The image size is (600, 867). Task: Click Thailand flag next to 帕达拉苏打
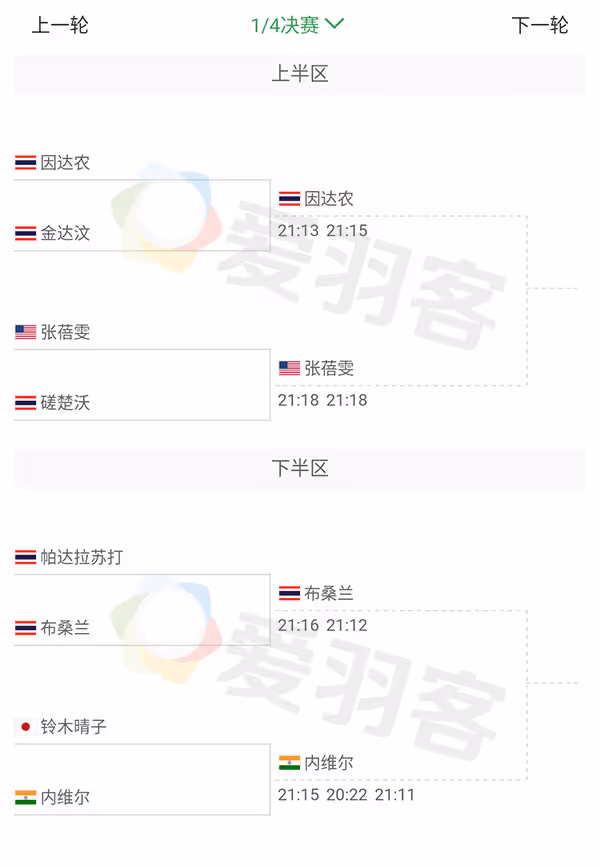25,557
